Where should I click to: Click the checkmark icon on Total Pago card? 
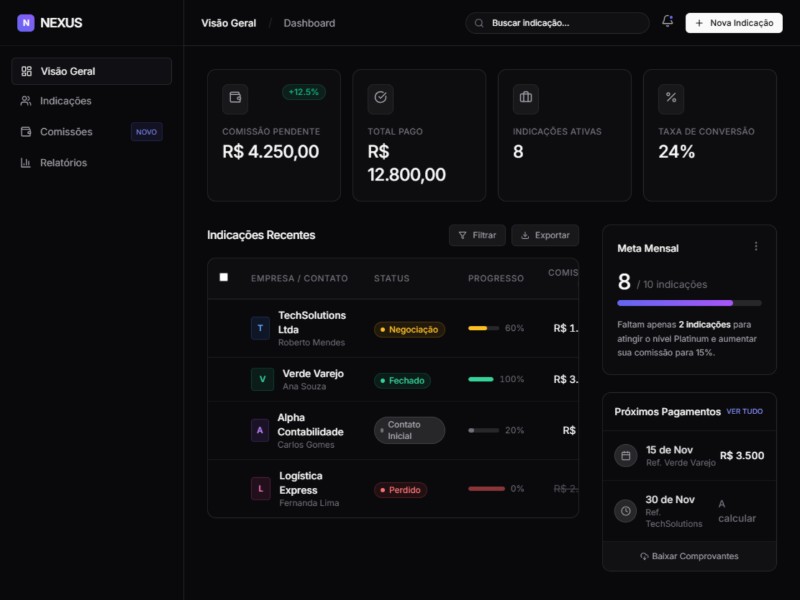coord(380,98)
